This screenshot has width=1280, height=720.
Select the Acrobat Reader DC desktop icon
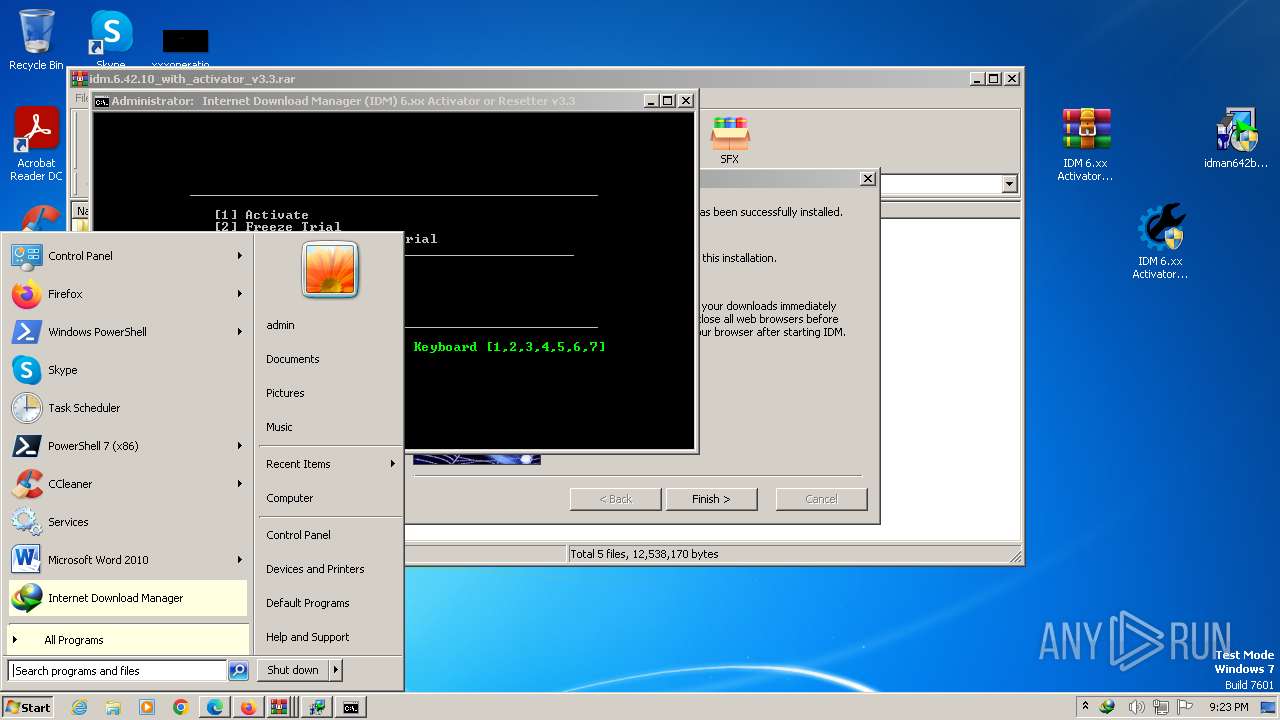pyautogui.click(x=36, y=145)
